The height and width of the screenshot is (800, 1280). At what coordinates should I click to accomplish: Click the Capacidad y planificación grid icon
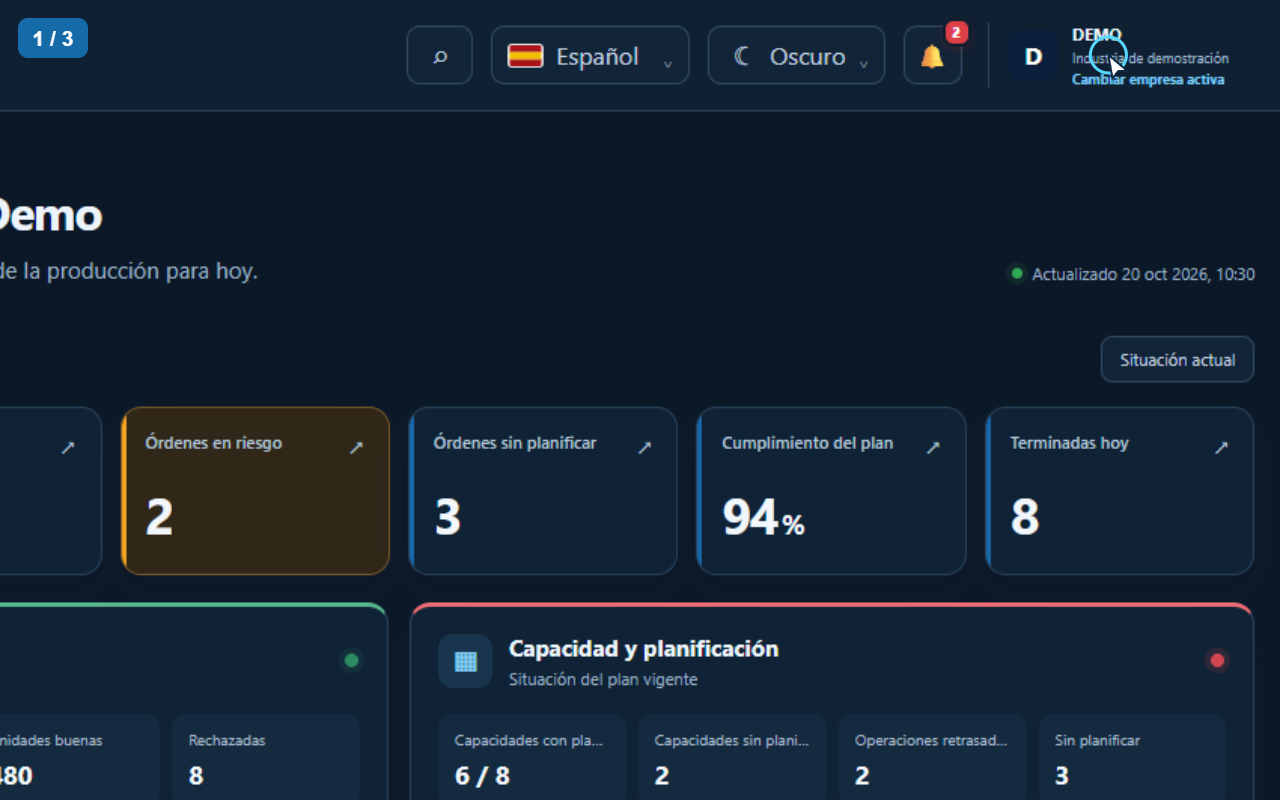coord(466,661)
